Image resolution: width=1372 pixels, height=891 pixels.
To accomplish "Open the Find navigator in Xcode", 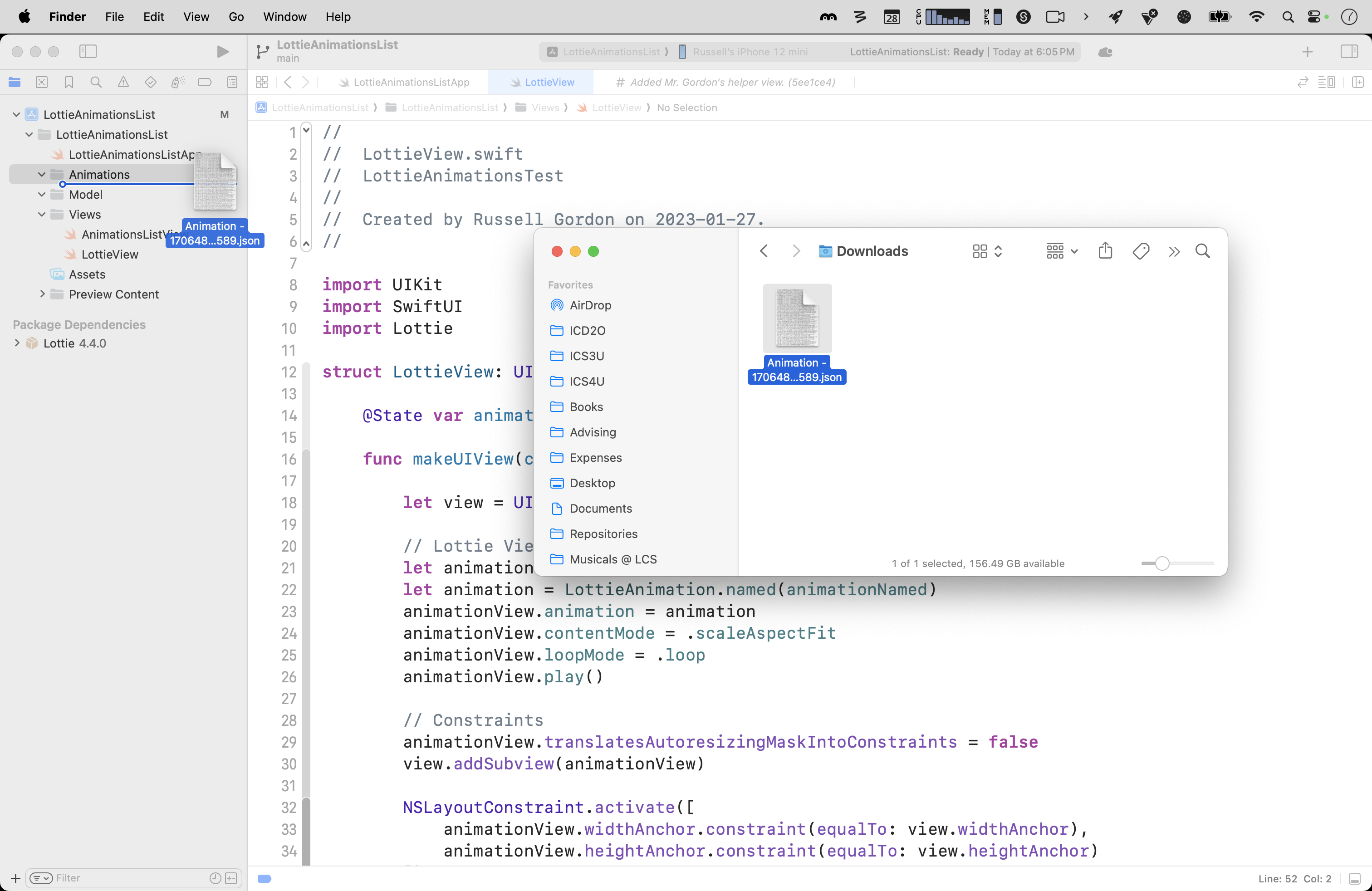I will (x=96, y=83).
